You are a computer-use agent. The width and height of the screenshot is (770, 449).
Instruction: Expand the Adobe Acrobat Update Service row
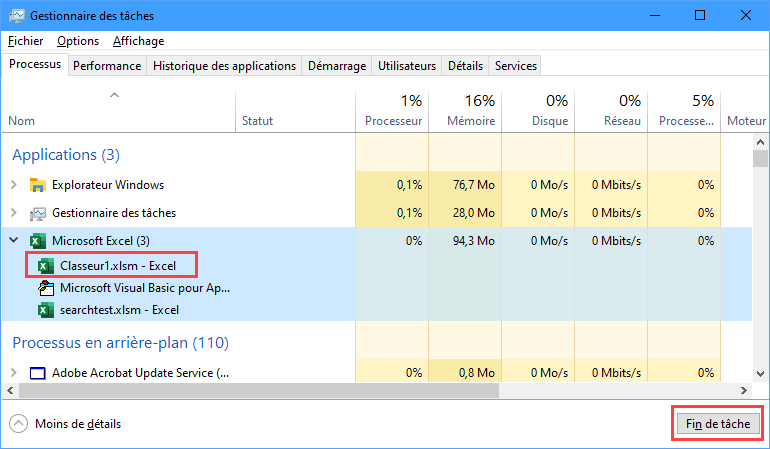point(14,373)
